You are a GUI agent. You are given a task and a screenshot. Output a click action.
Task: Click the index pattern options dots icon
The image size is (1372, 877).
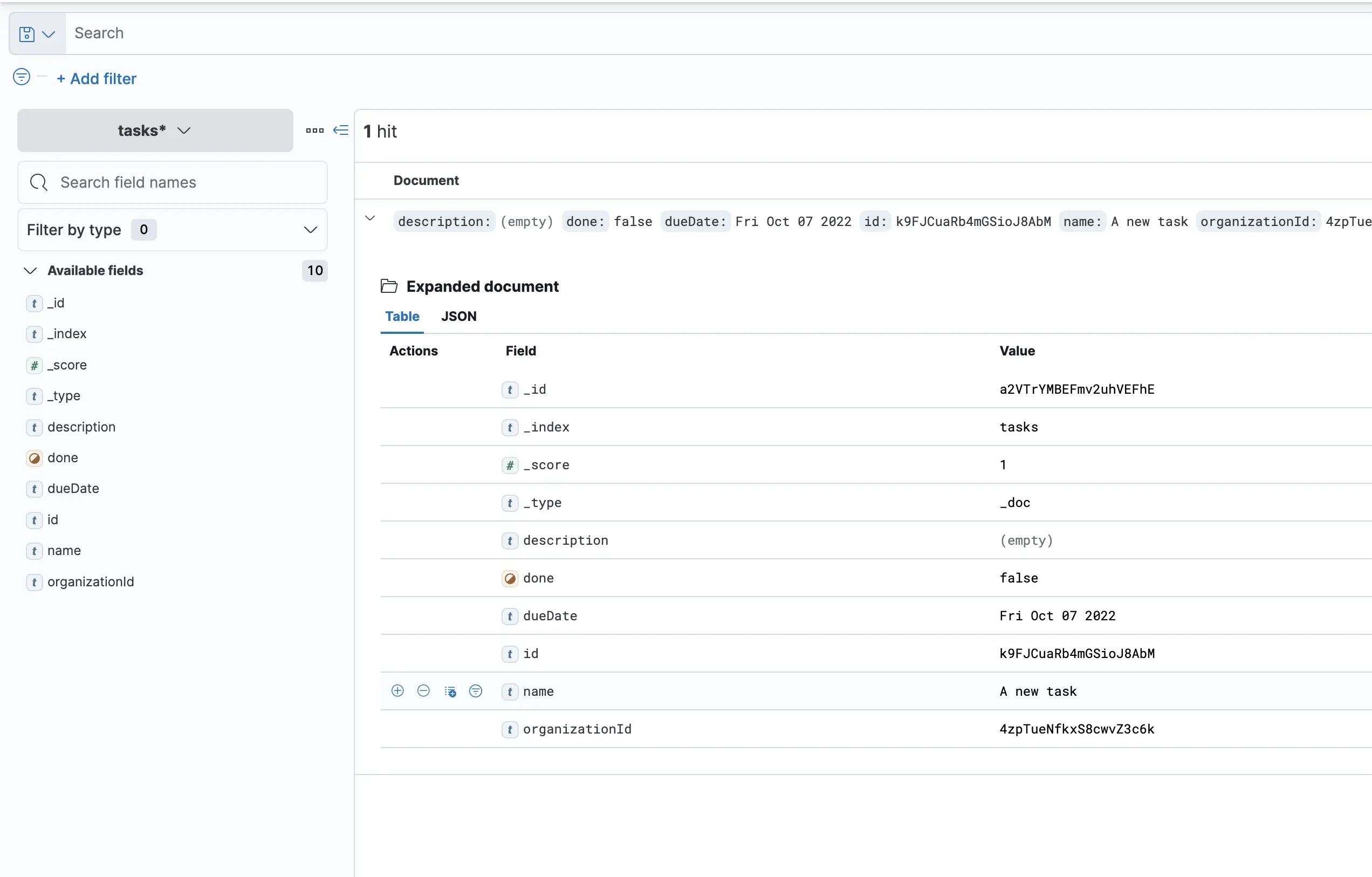click(314, 131)
